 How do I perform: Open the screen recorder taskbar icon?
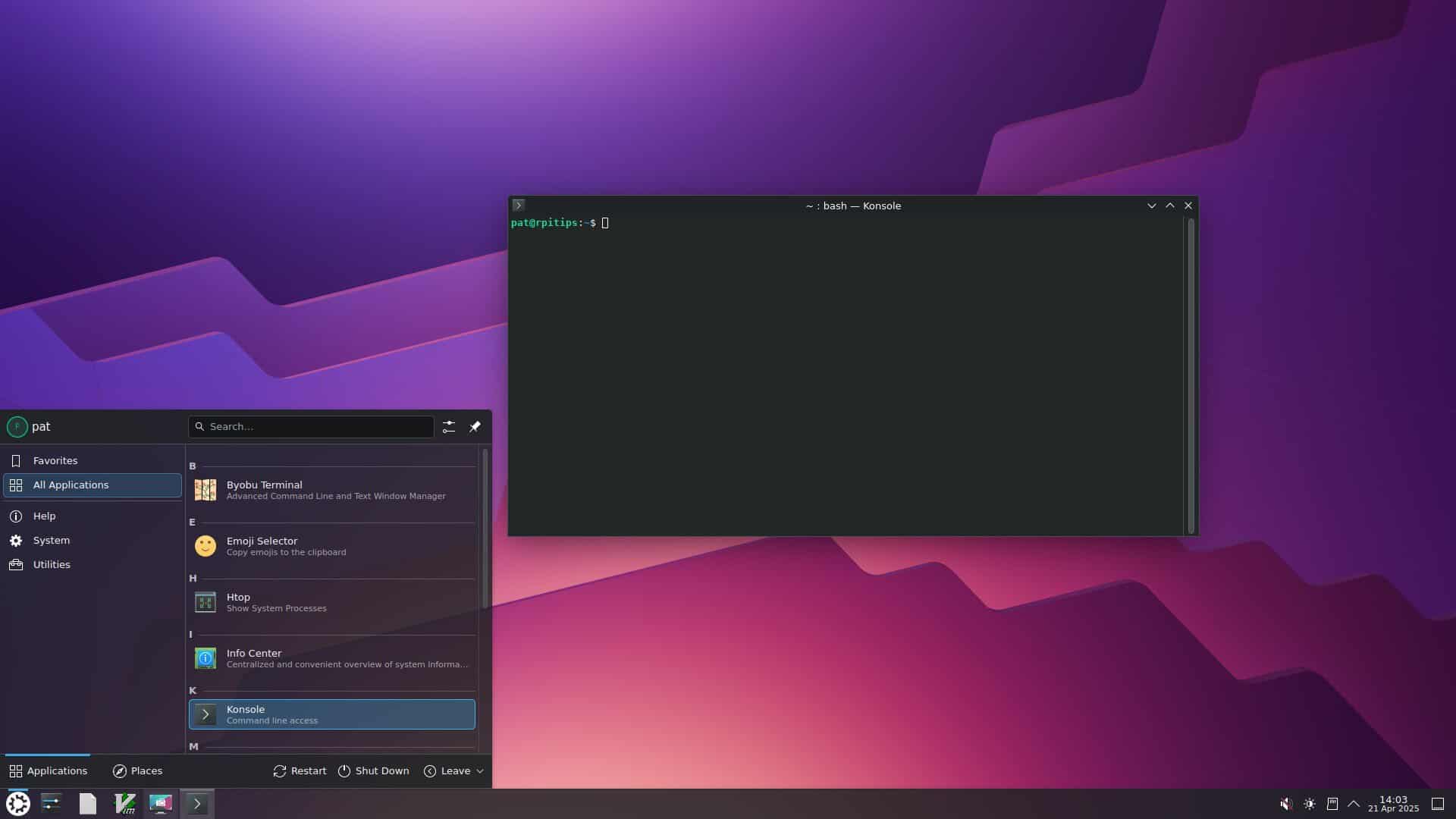click(x=160, y=803)
